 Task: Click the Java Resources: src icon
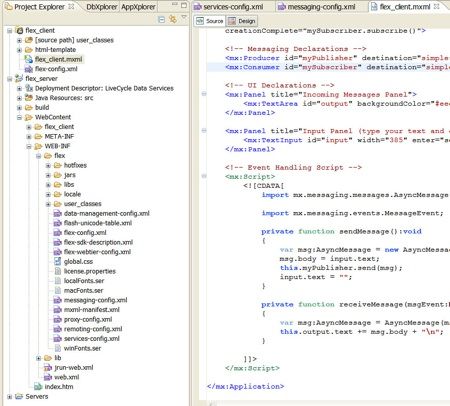tap(29, 98)
